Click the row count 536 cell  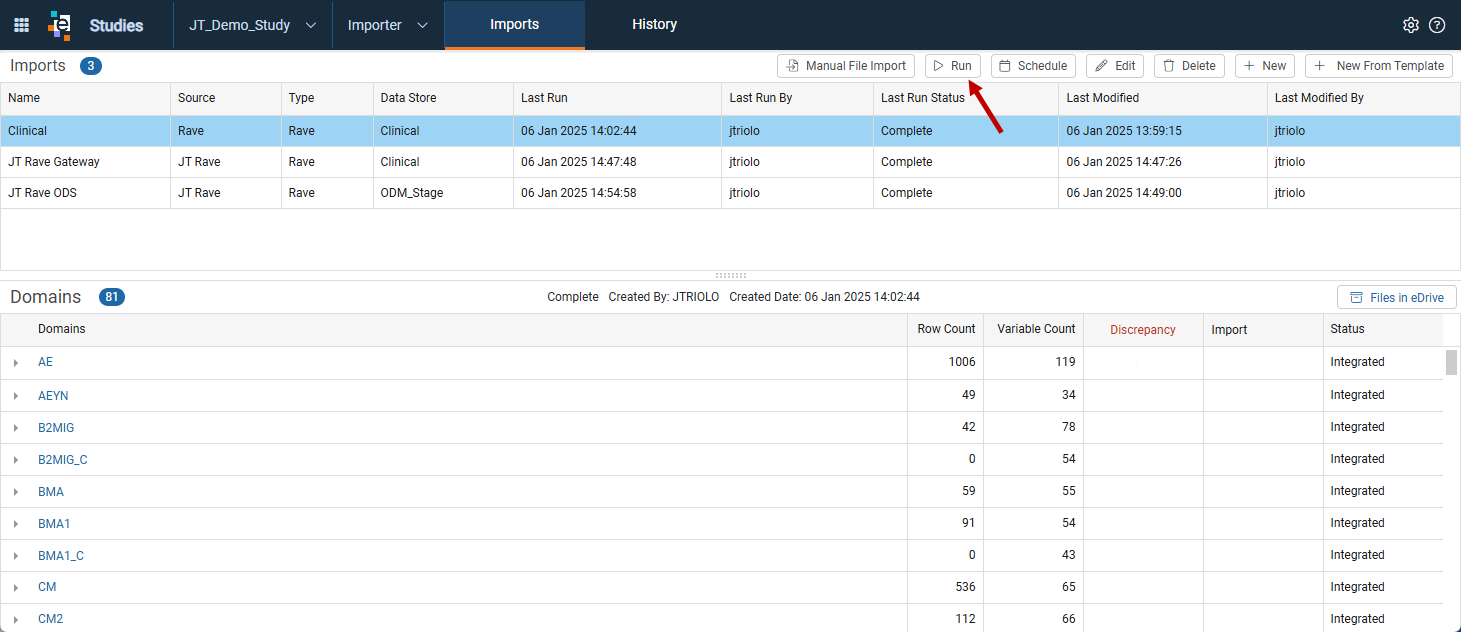(946, 587)
